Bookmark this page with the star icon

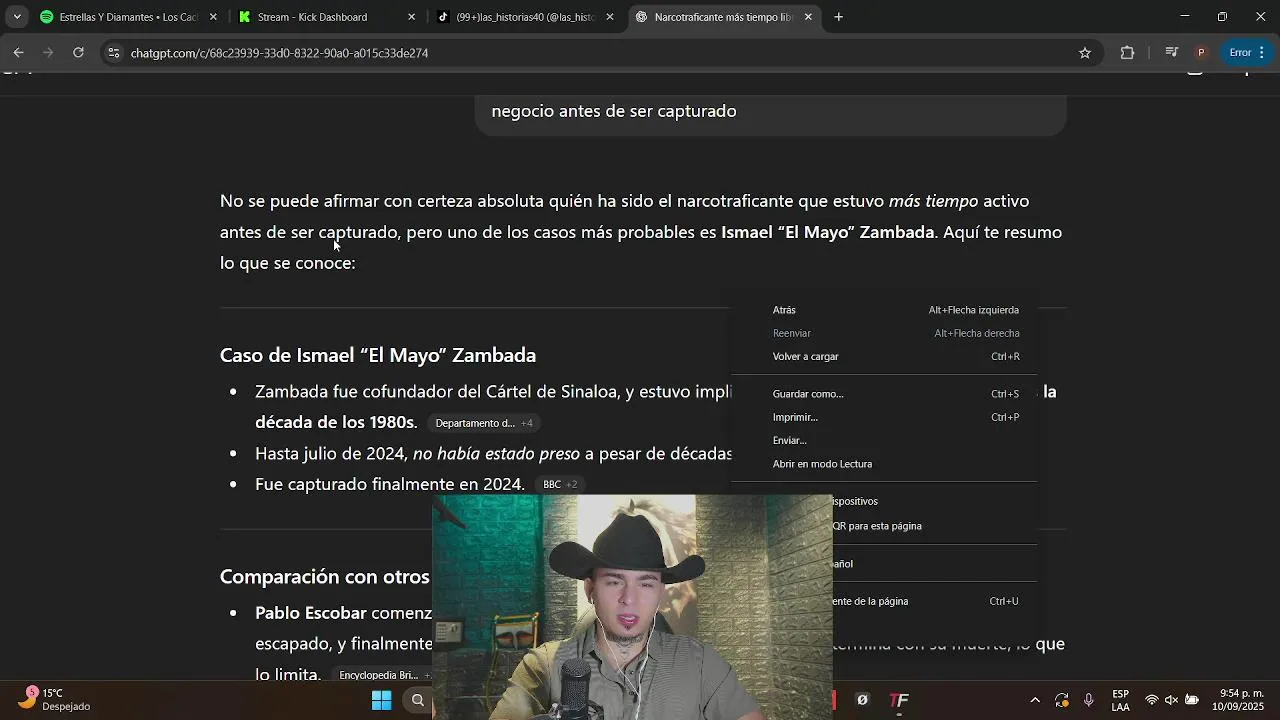pyautogui.click(x=1085, y=53)
